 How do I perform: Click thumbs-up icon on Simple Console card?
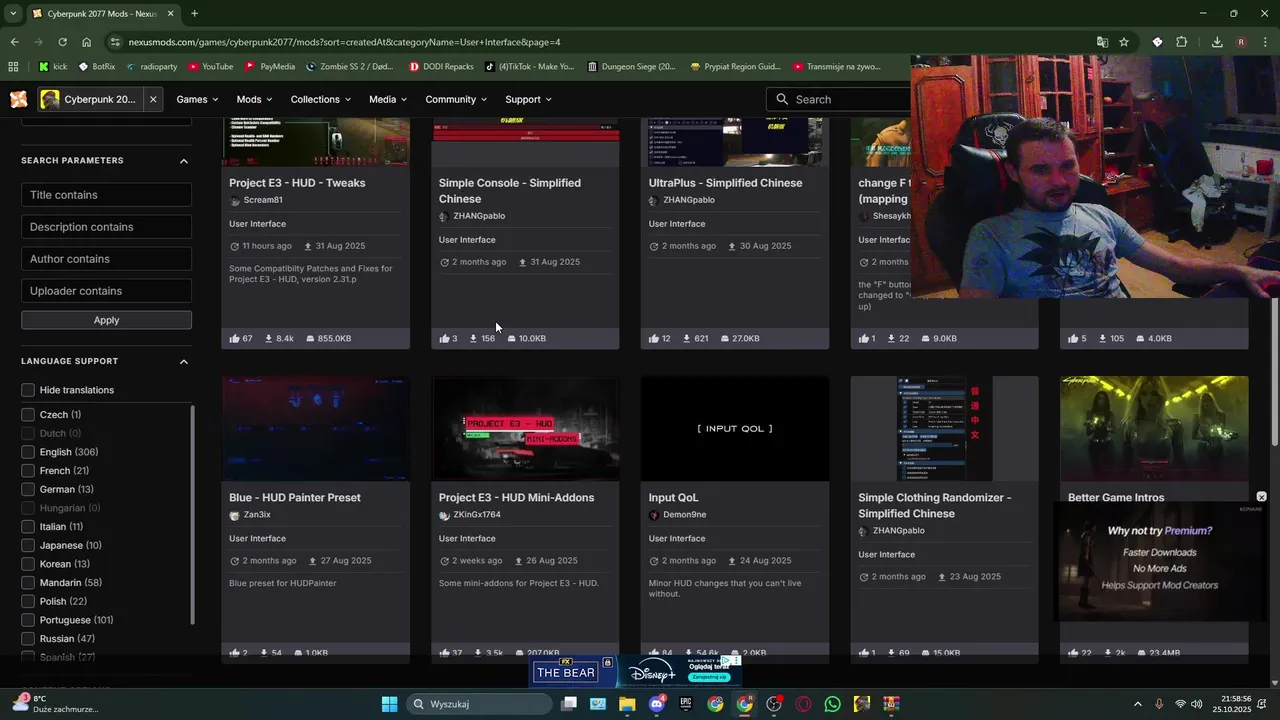444,339
